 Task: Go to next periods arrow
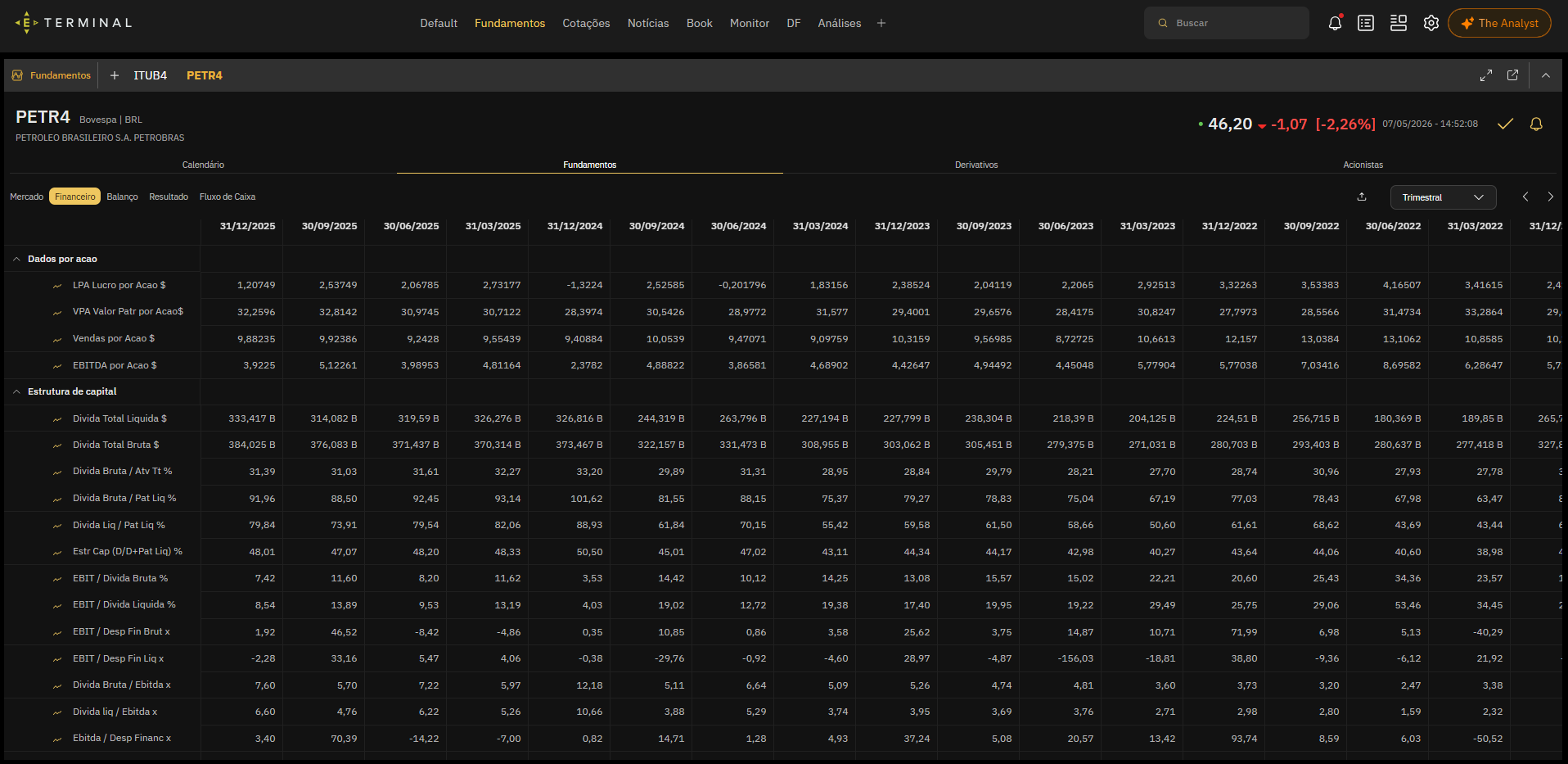point(1550,197)
